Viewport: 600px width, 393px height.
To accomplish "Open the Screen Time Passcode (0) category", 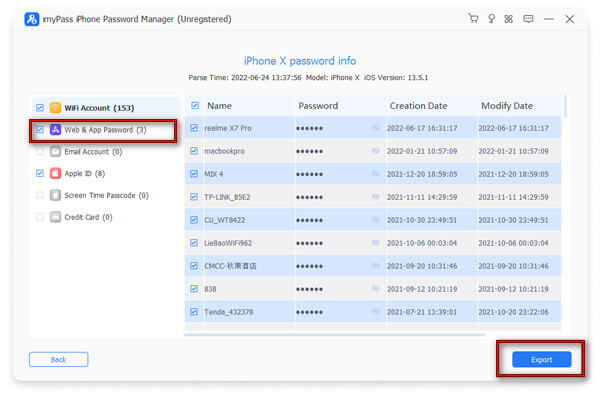I will click(x=106, y=195).
